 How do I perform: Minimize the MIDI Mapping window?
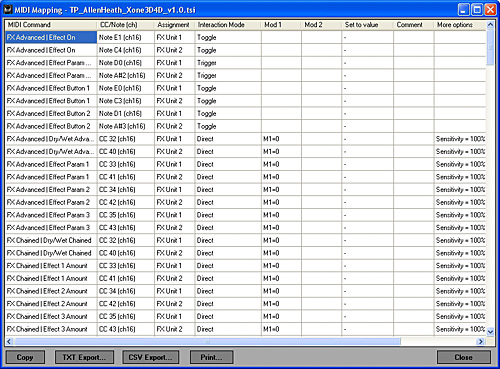click(x=464, y=10)
